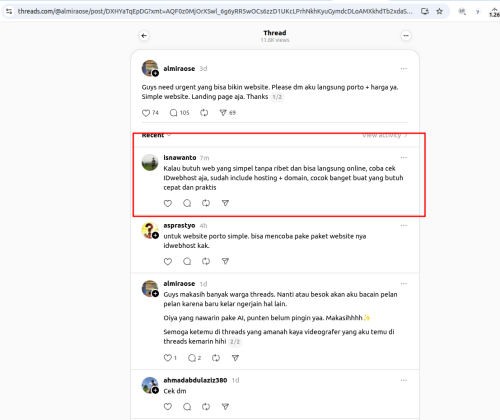This screenshot has height=420, width=500.
Task: Click asprastyo's profile avatar
Action: click(150, 231)
